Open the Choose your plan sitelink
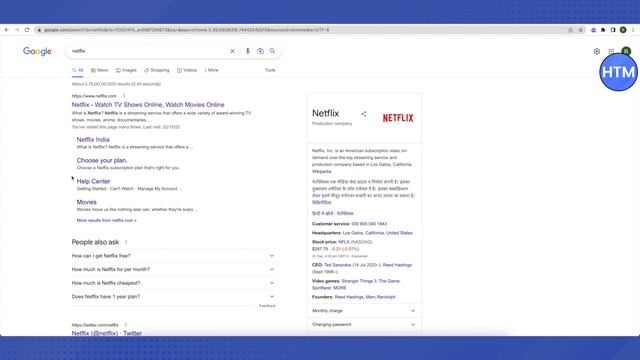 (x=102, y=160)
